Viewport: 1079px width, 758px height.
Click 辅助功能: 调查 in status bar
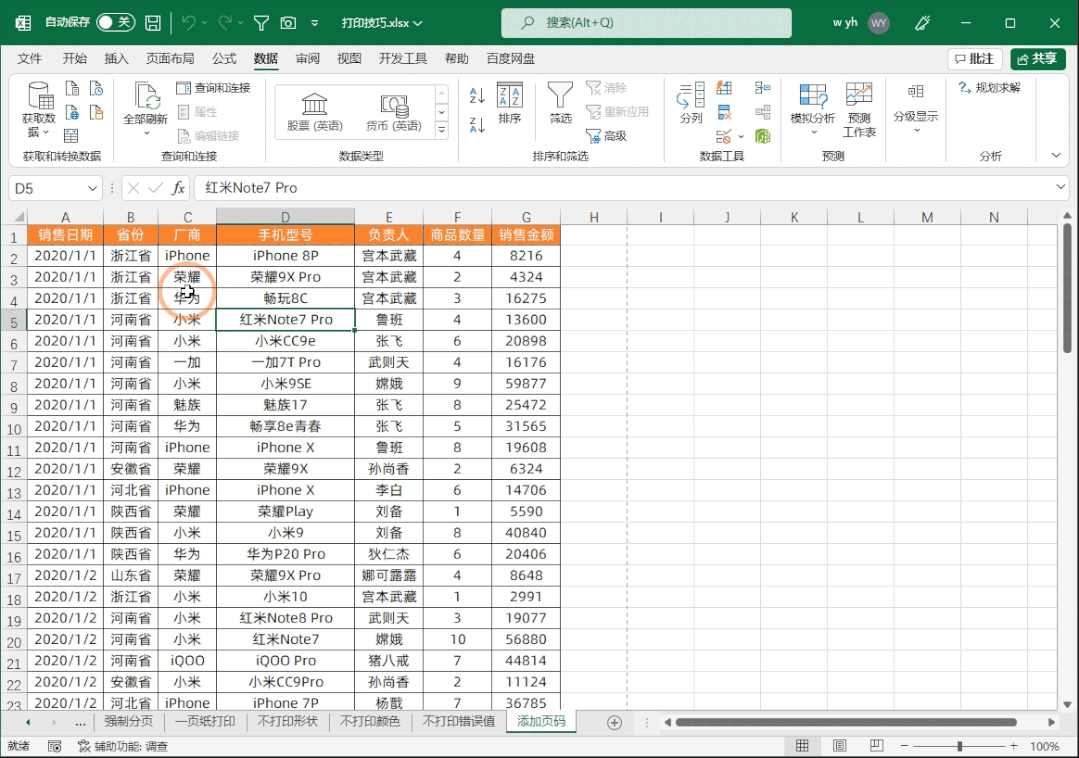[123, 746]
